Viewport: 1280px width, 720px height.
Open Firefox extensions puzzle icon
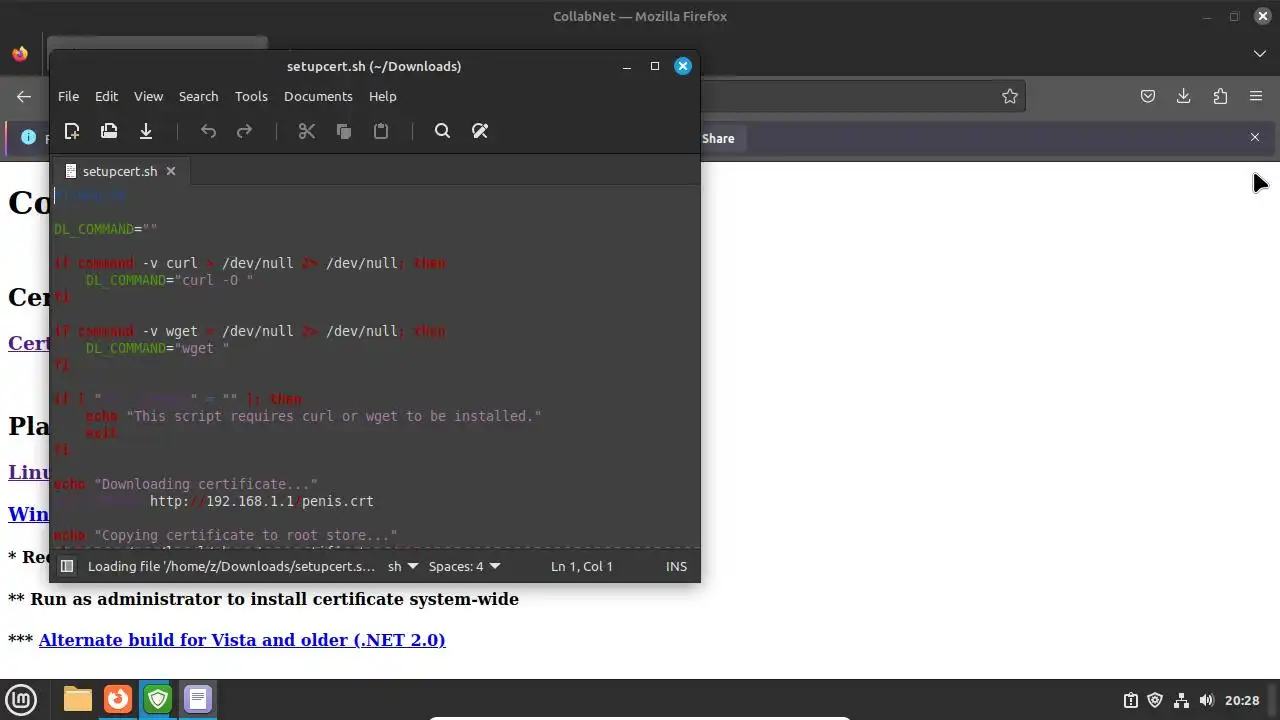click(x=1220, y=96)
